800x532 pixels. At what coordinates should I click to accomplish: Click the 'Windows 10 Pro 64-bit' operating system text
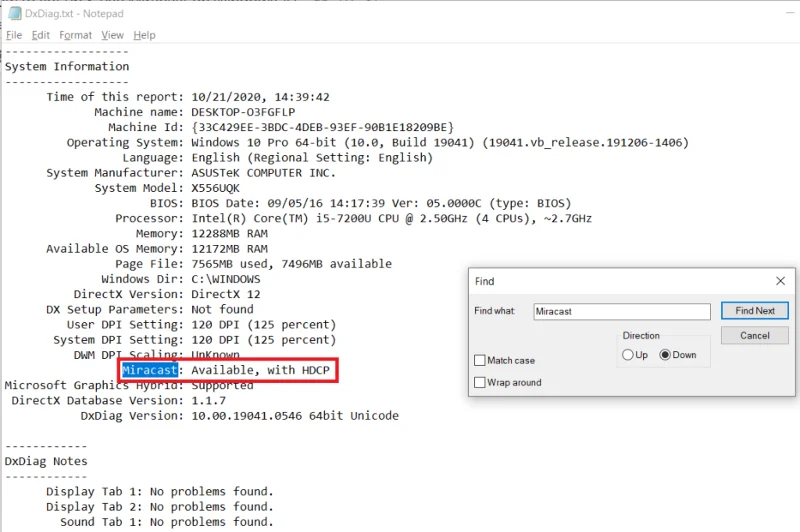[264, 142]
